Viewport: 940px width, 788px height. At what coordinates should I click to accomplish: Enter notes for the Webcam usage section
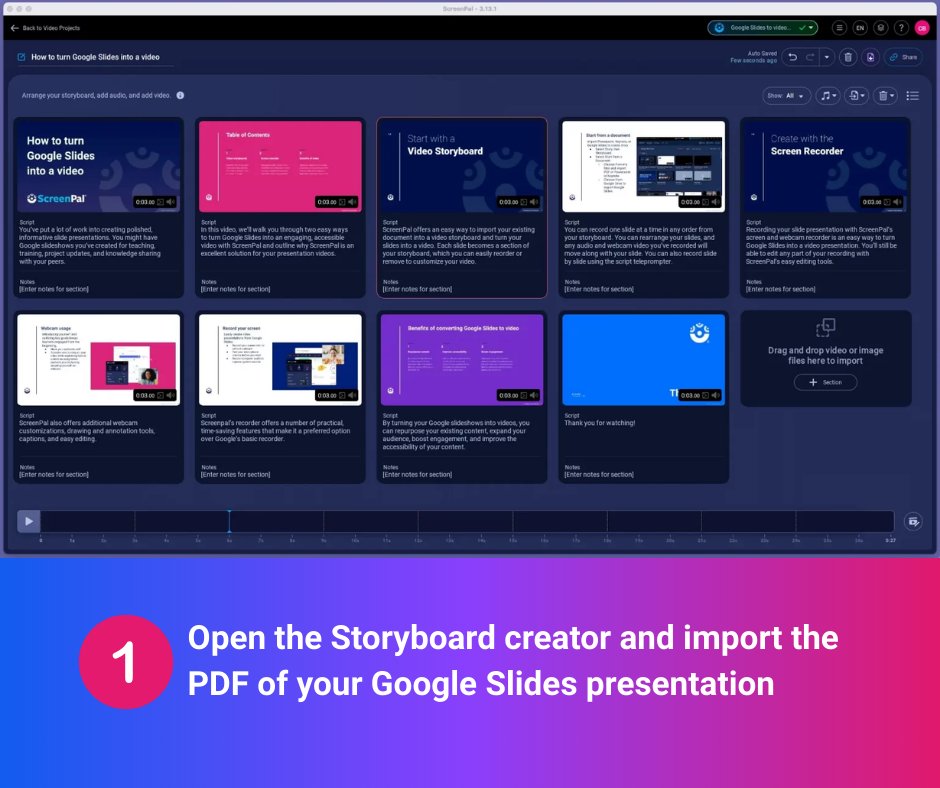coord(54,474)
